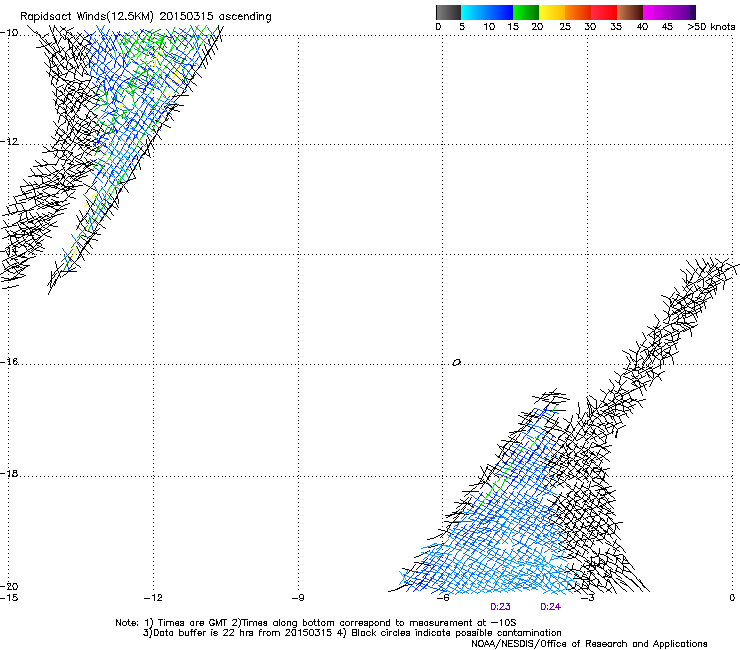Click the '15' legend tick label
Image resolution: width=740 pixels, height=650 pixels.
513,27
